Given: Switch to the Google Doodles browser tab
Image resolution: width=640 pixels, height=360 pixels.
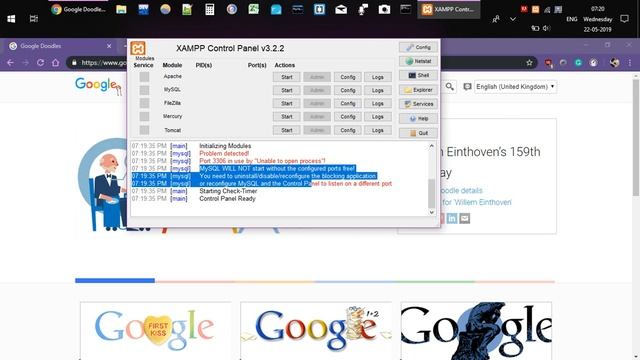Looking at the screenshot, I should (x=60, y=46).
